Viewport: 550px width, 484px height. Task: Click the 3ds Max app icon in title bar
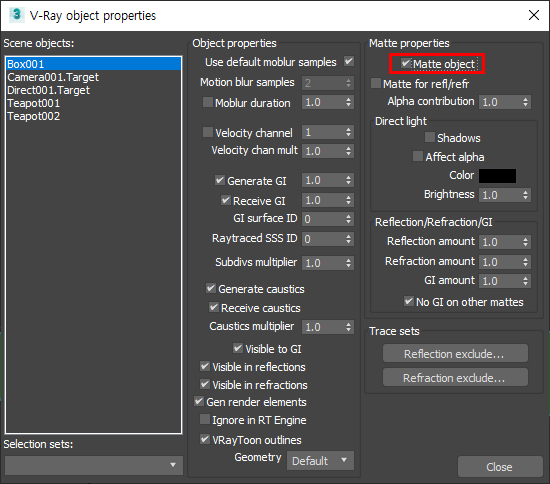[x=16, y=15]
